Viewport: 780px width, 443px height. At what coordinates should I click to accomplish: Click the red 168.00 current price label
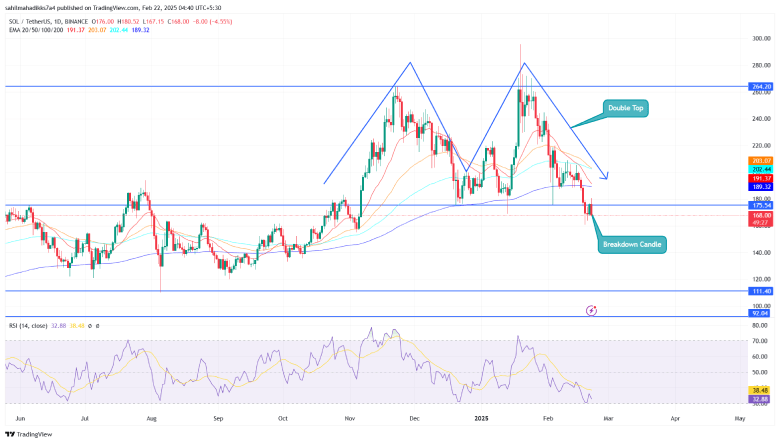(x=761, y=213)
